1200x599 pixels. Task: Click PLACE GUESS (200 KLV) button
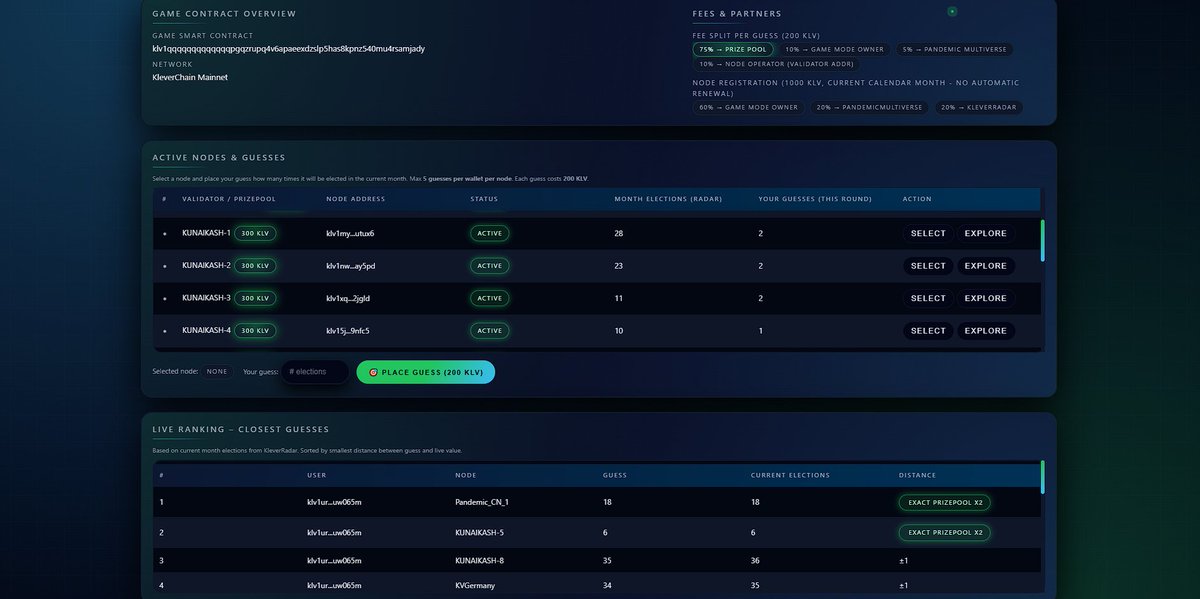pyautogui.click(x=426, y=372)
